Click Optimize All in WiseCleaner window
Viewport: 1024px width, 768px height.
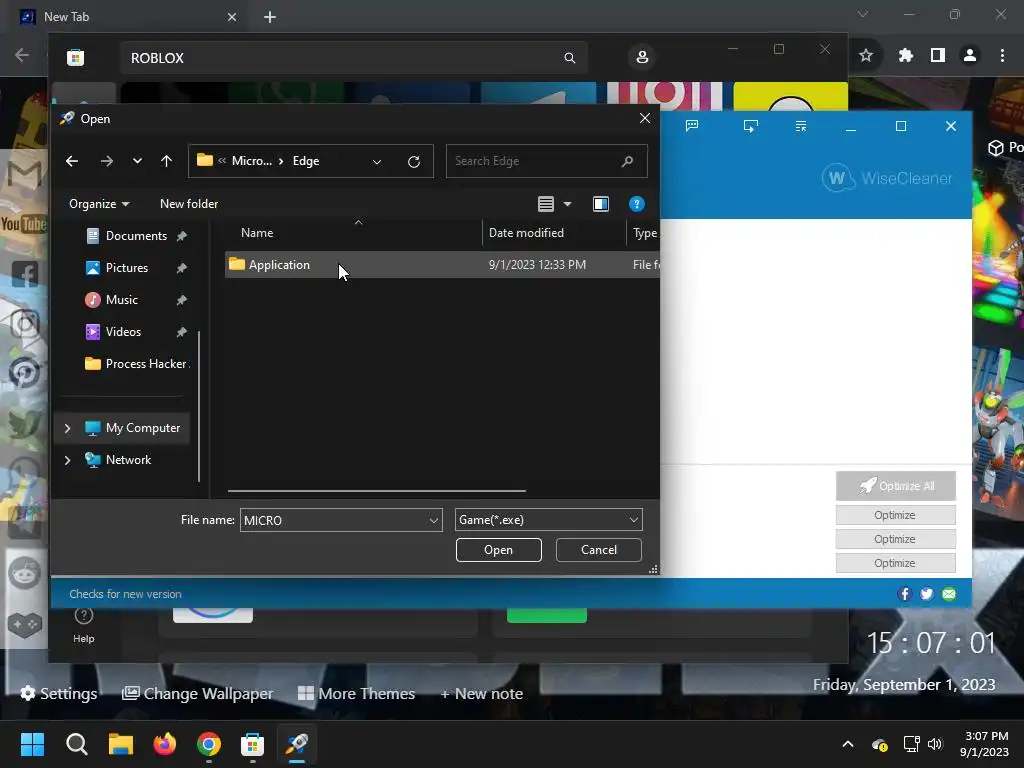[x=896, y=486]
